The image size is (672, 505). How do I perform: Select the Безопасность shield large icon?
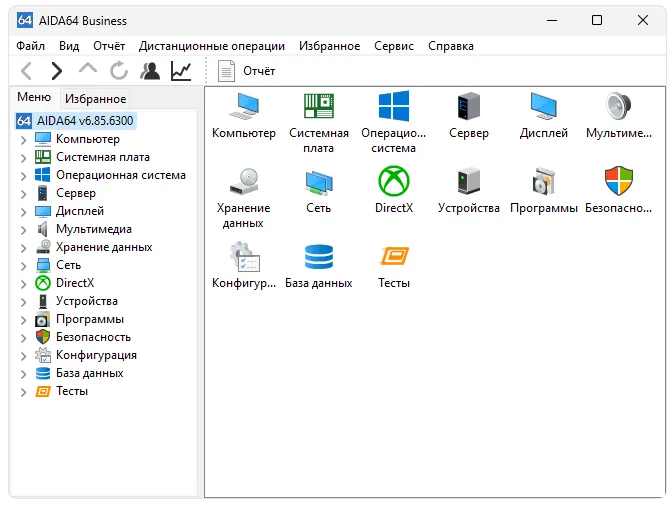click(618, 181)
